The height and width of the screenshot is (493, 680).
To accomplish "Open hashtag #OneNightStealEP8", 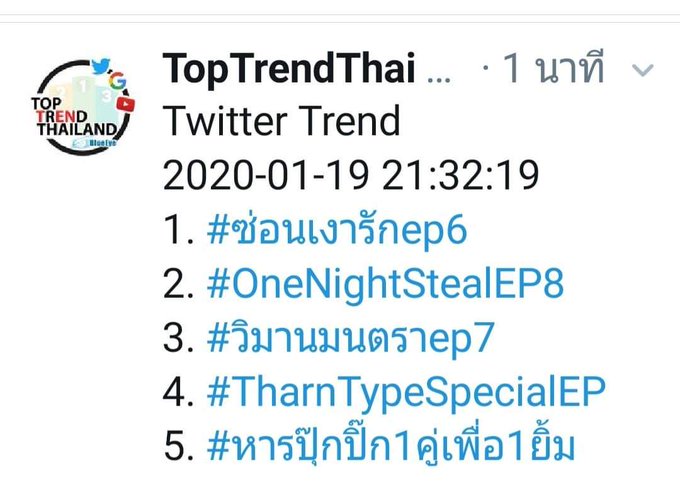I will pyautogui.click(x=385, y=284).
